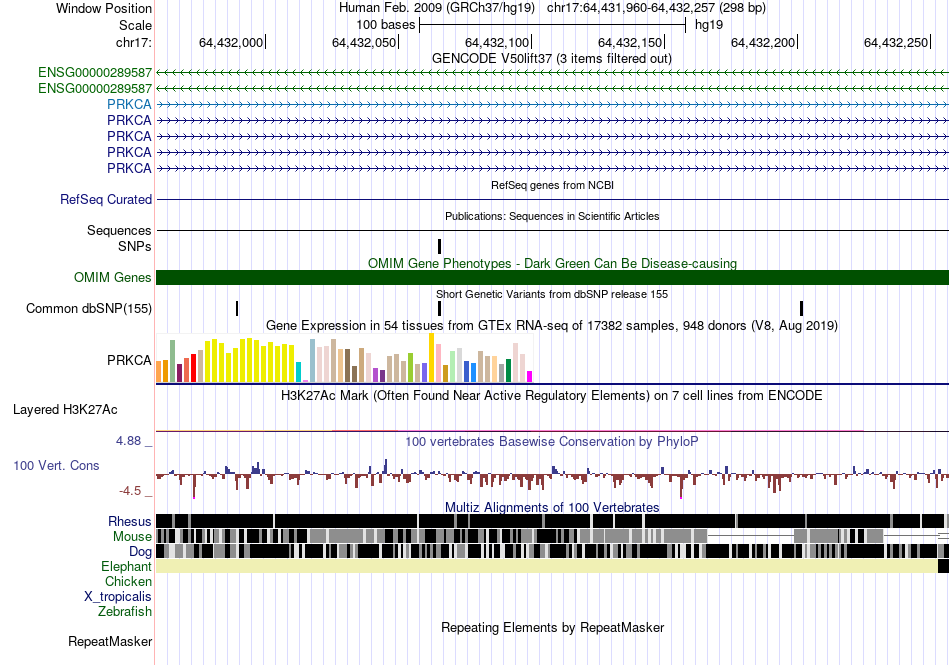Click the H3K27Ac Mark track title

[552, 395]
